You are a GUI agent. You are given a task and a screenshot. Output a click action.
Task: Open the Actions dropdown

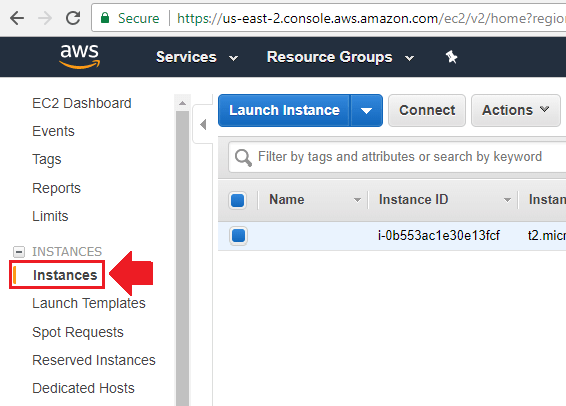coord(516,110)
